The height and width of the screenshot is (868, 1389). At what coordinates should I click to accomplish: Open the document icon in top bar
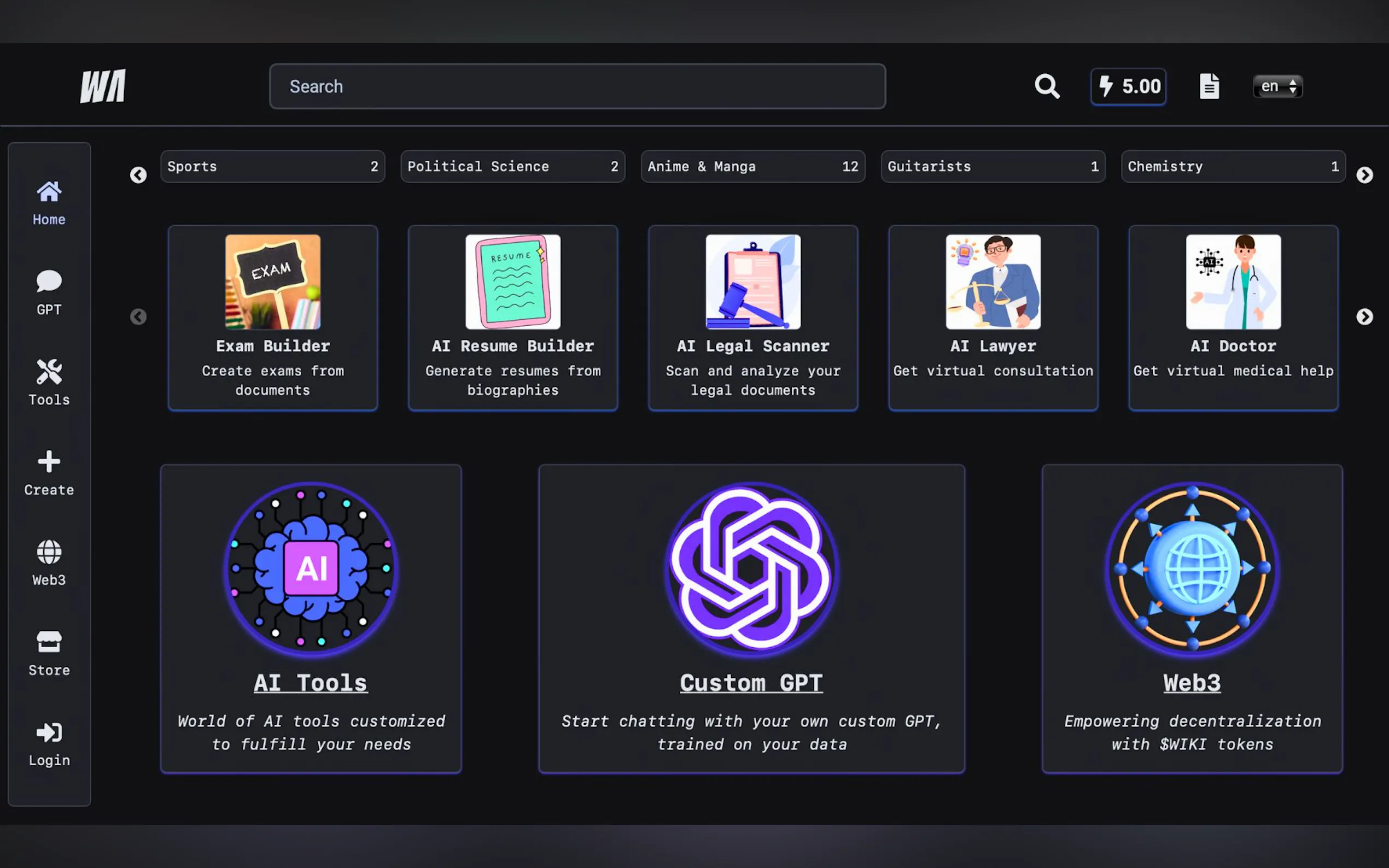(1209, 85)
